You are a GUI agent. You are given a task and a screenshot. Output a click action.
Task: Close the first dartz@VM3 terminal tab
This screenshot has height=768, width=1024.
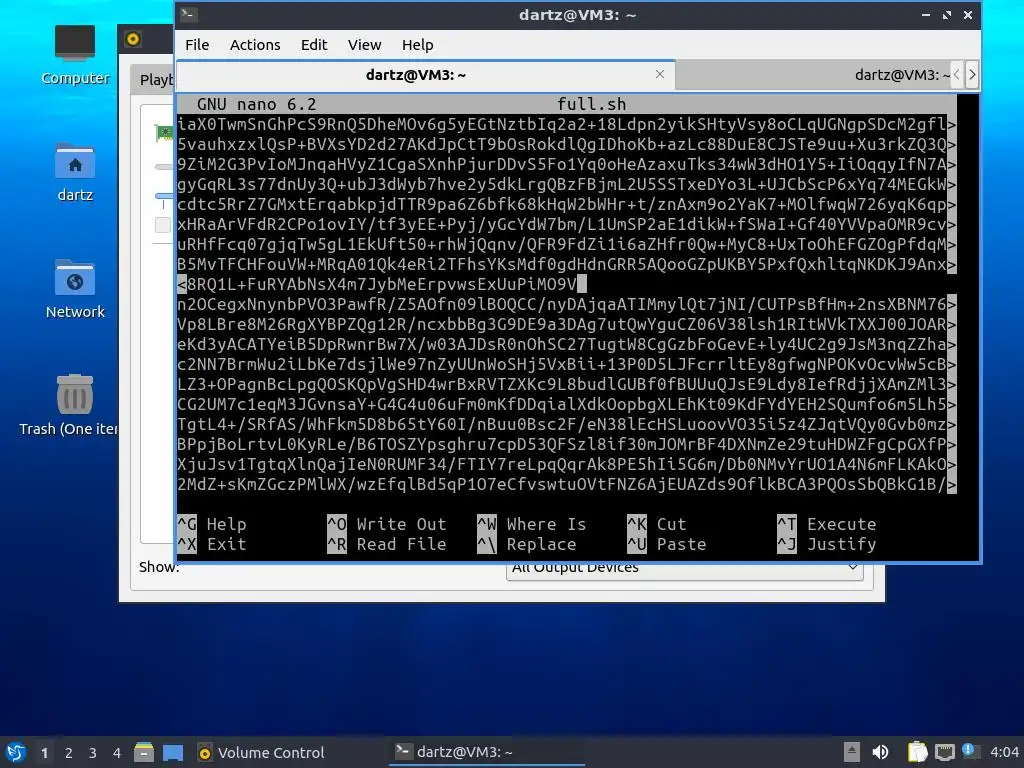coord(660,74)
